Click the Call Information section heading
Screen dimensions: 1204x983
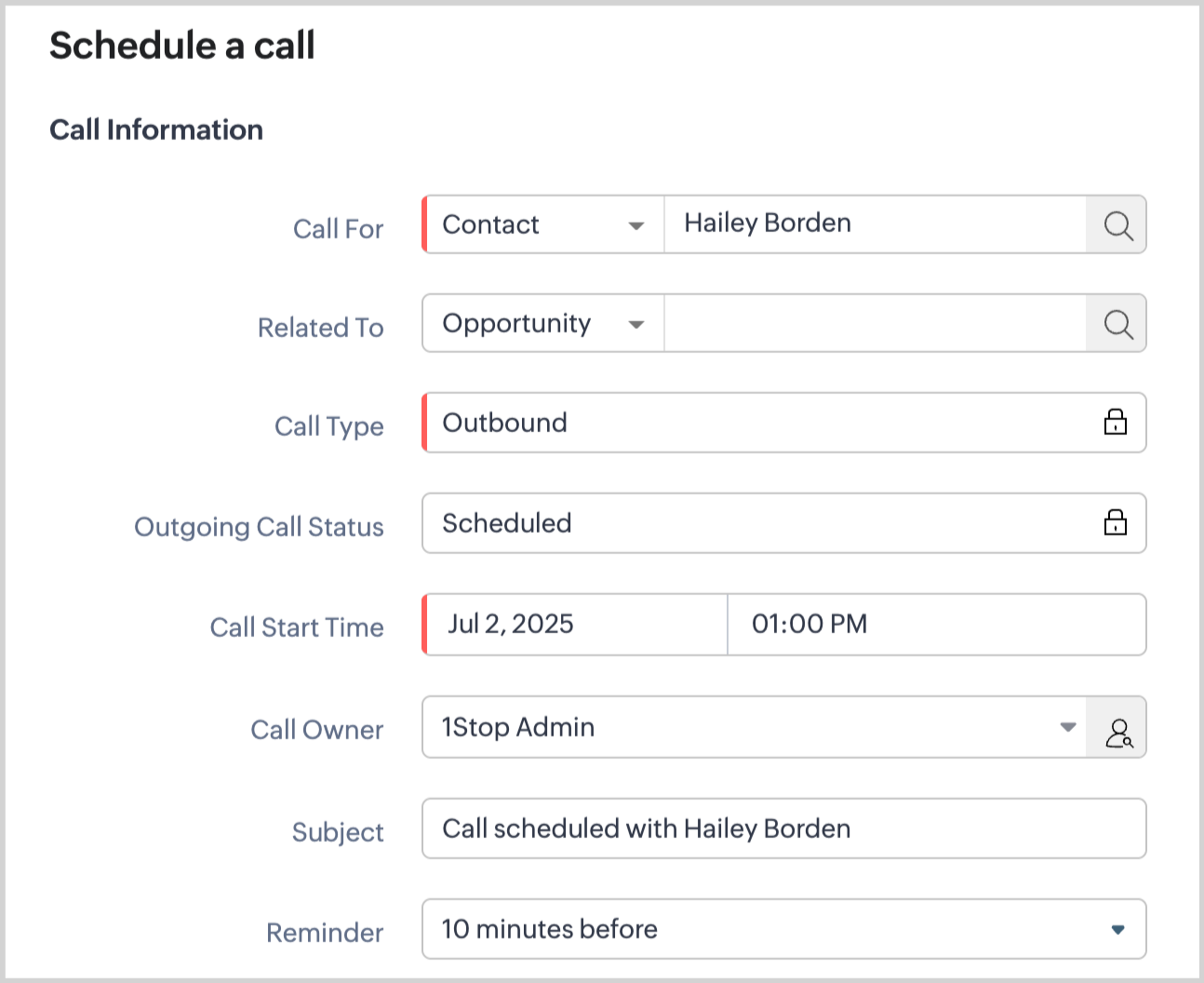point(156,129)
